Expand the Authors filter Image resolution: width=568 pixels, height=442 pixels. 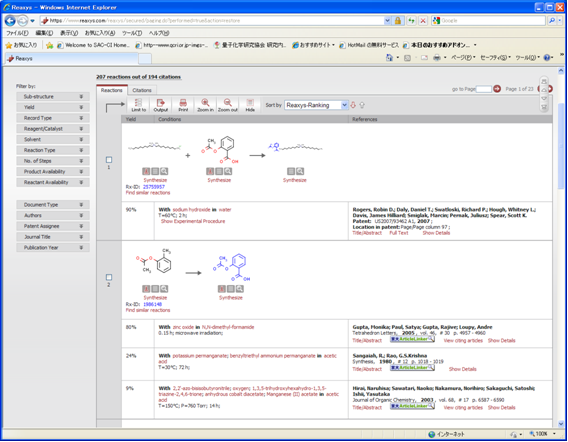tap(53, 216)
